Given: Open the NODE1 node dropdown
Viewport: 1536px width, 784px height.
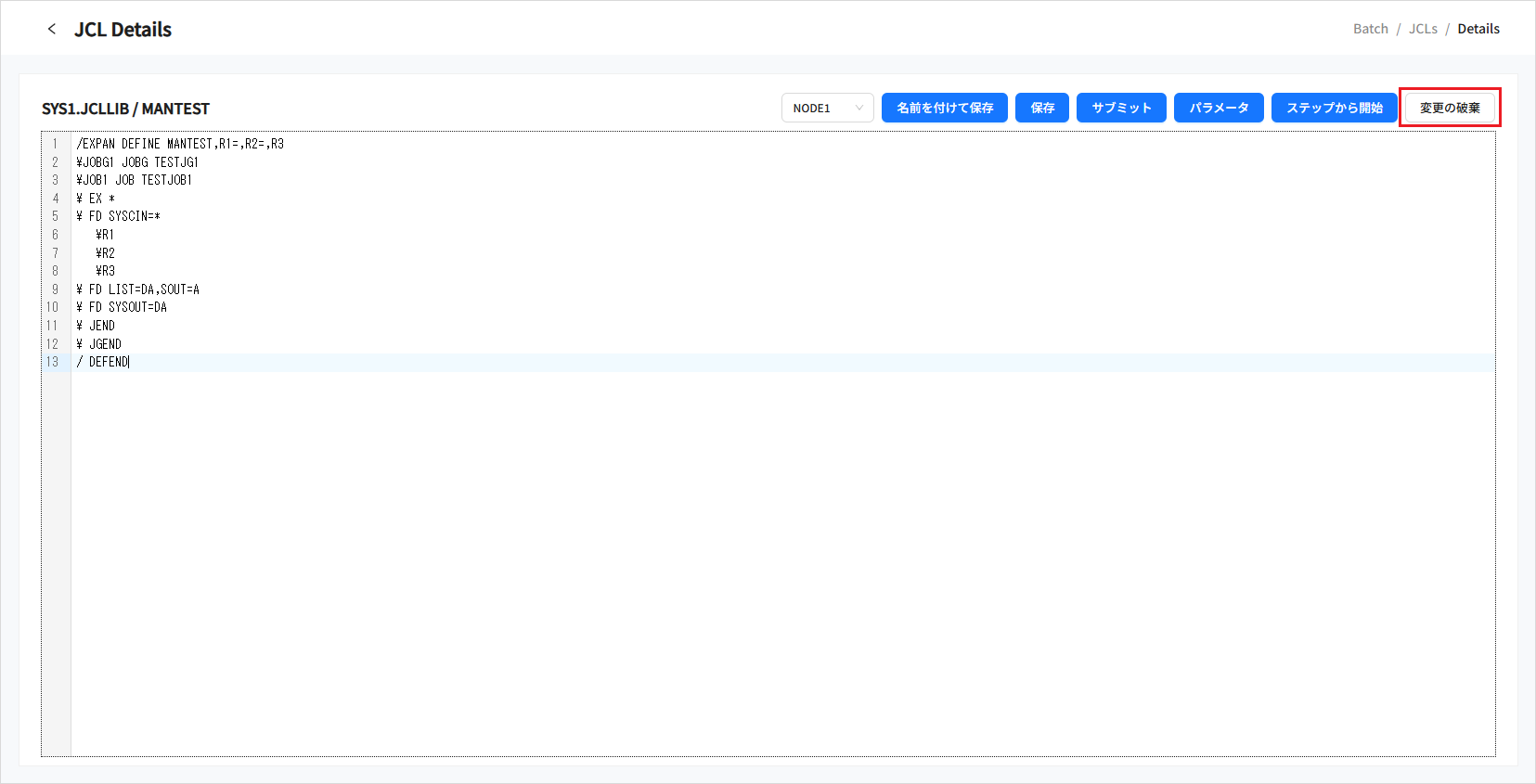Looking at the screenshot, I should 827,108.
